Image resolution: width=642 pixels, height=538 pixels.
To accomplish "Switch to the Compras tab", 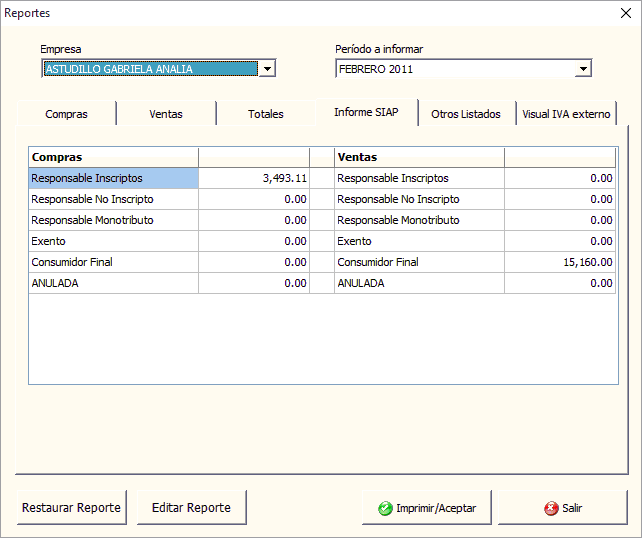I will pos(66,114).
